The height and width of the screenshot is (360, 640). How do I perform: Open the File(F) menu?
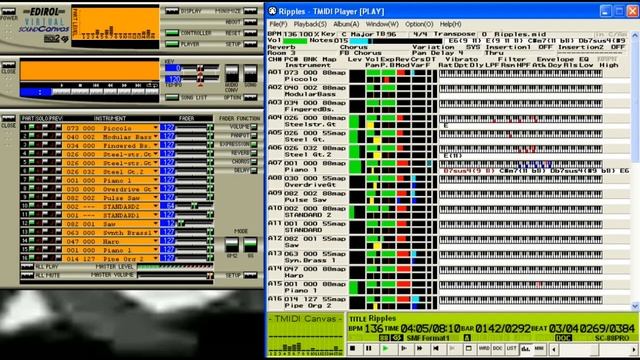click(278, 24)
